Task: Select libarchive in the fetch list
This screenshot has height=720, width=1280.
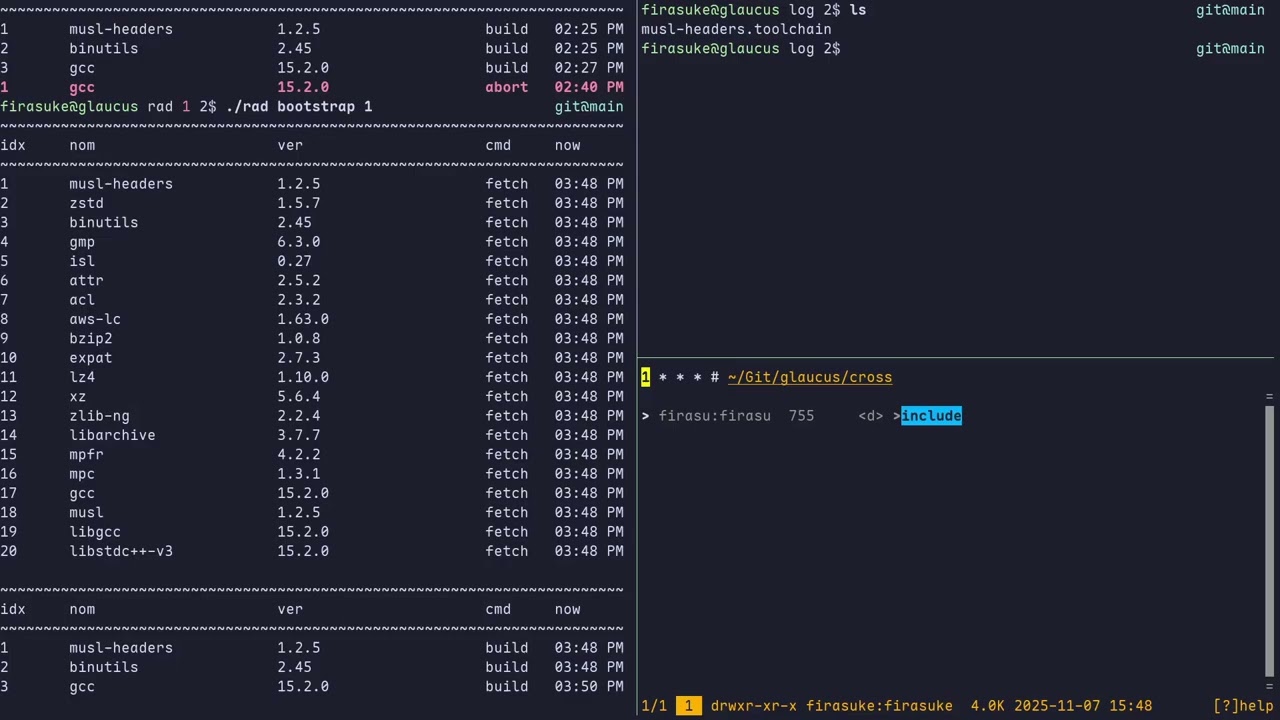Action: tap(112, 435)
